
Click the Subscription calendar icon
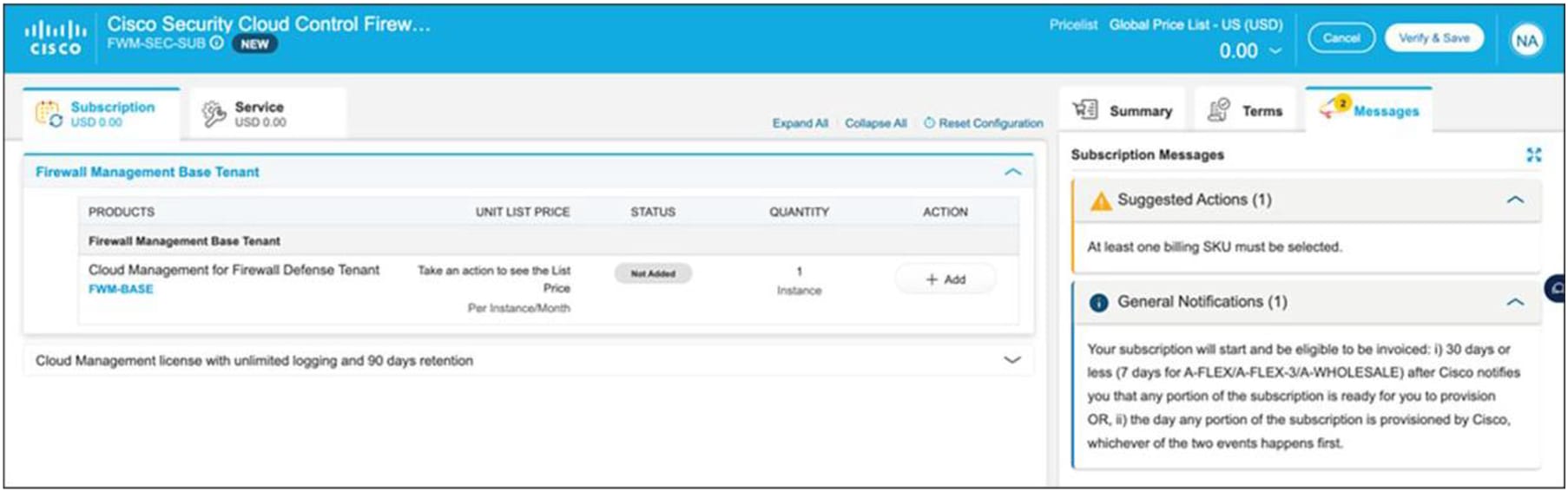pyautogui.click(x=48, y=114)
